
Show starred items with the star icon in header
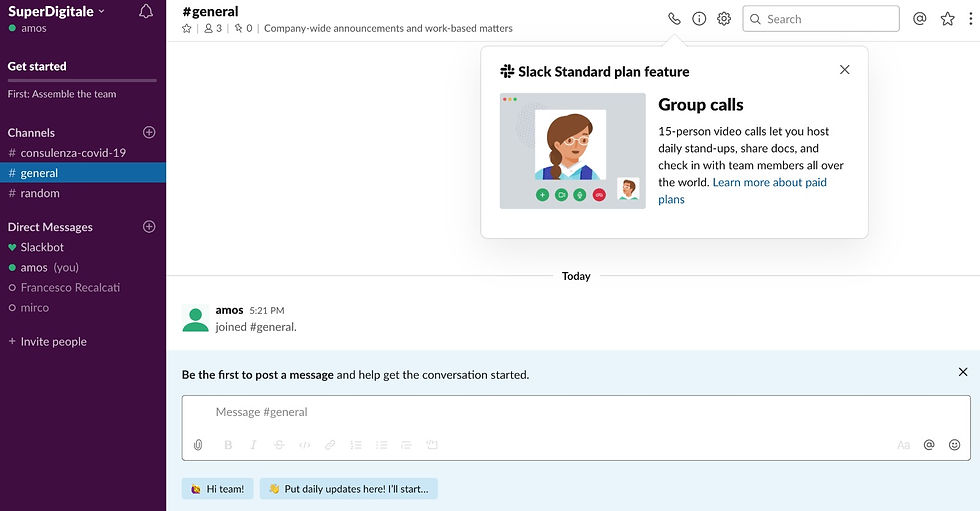tap(948, 19)
